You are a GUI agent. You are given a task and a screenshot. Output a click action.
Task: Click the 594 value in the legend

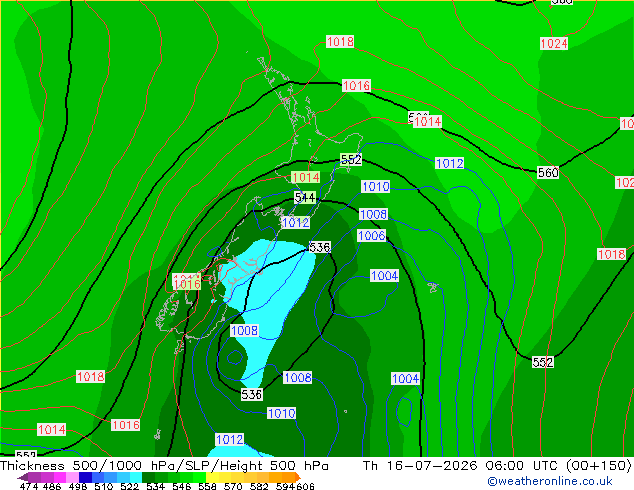point(284,486)
